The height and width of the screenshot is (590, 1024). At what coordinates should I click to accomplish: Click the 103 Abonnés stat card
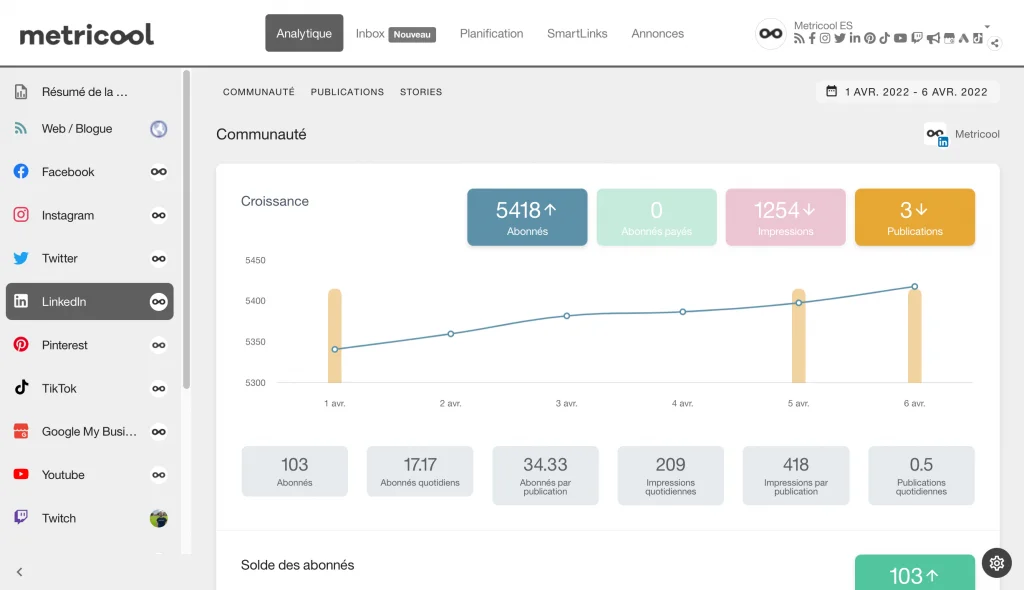(x=295, y=471)
